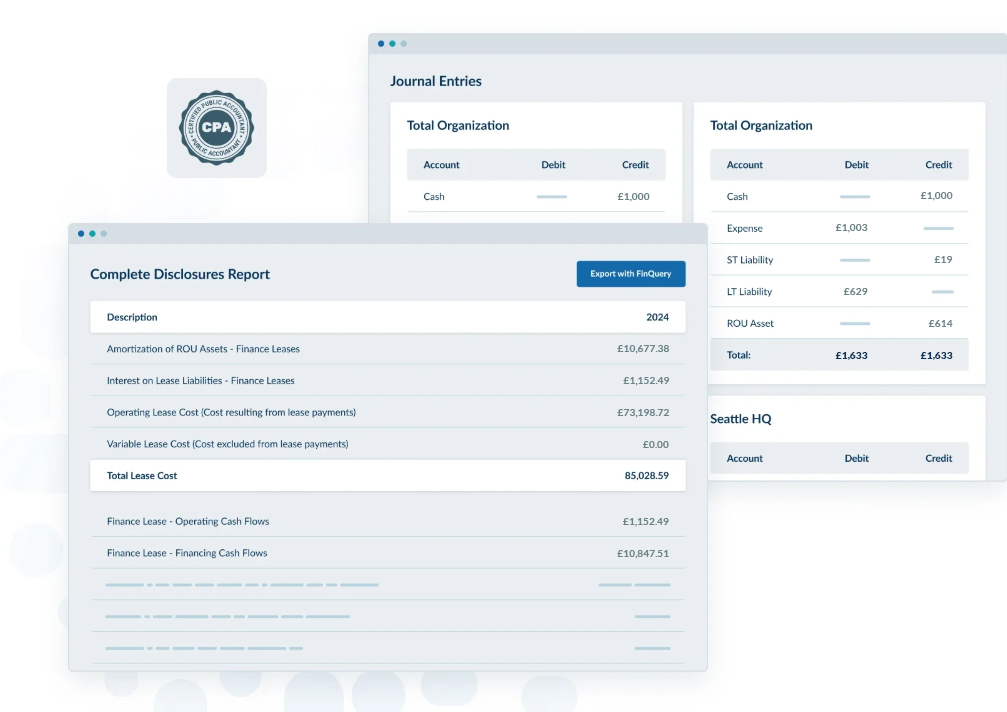Select the Total Lease Cost row
Screen dimensions: 1007x712
tap(388, 475)
